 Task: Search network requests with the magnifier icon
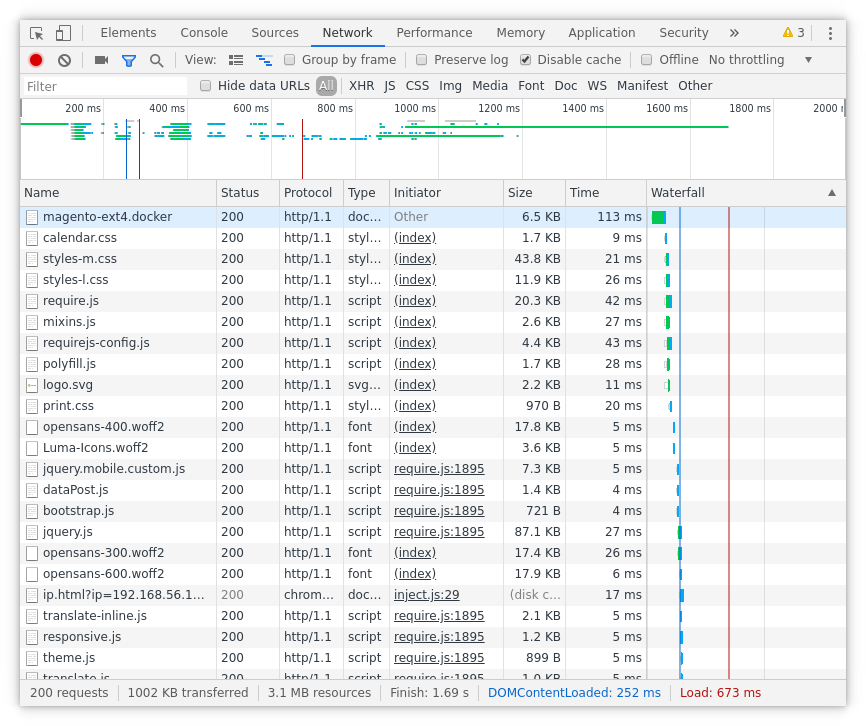[158, 59]
